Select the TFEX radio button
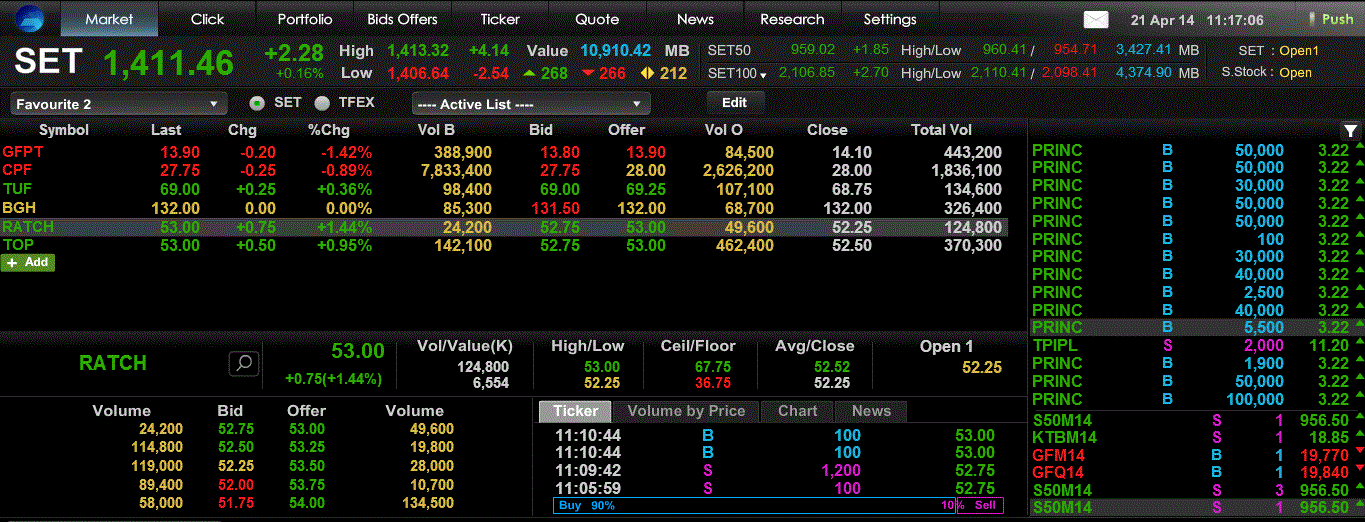 (322, 103)
